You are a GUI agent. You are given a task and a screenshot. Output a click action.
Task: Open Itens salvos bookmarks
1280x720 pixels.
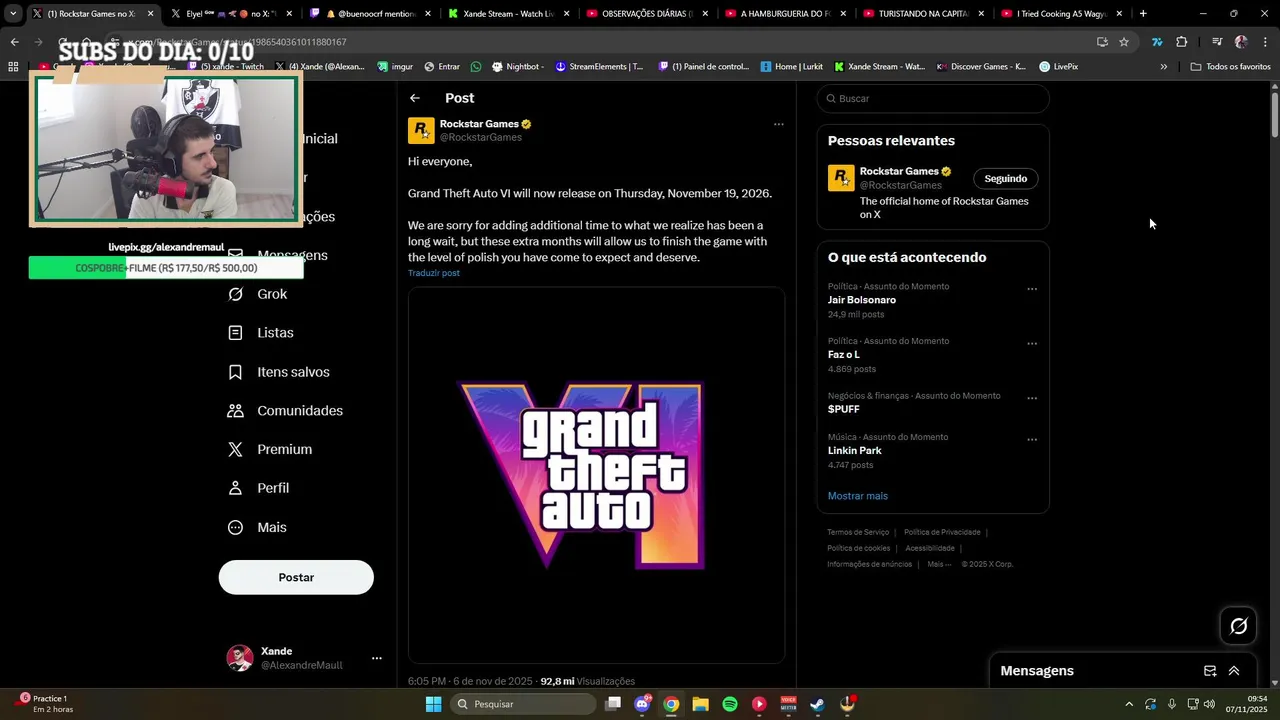(279, 372)
